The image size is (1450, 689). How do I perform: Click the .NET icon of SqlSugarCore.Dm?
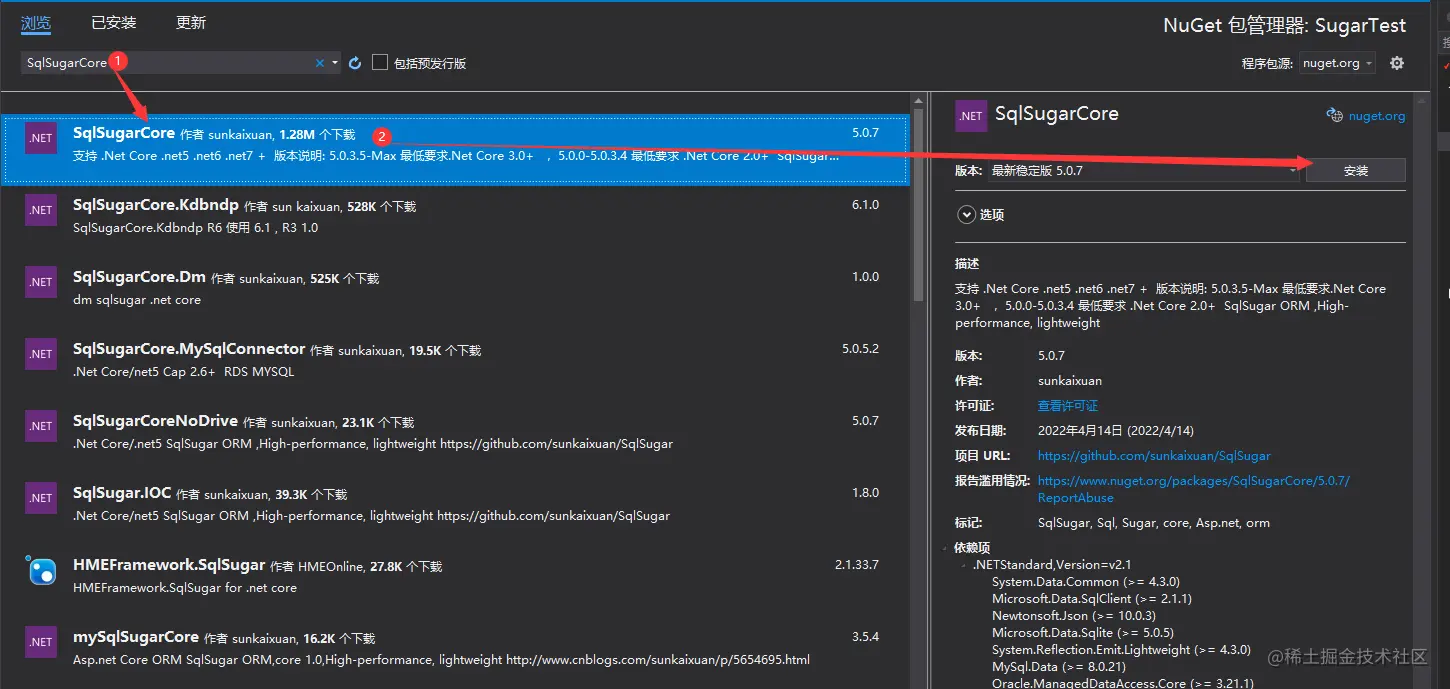[41, 282]
